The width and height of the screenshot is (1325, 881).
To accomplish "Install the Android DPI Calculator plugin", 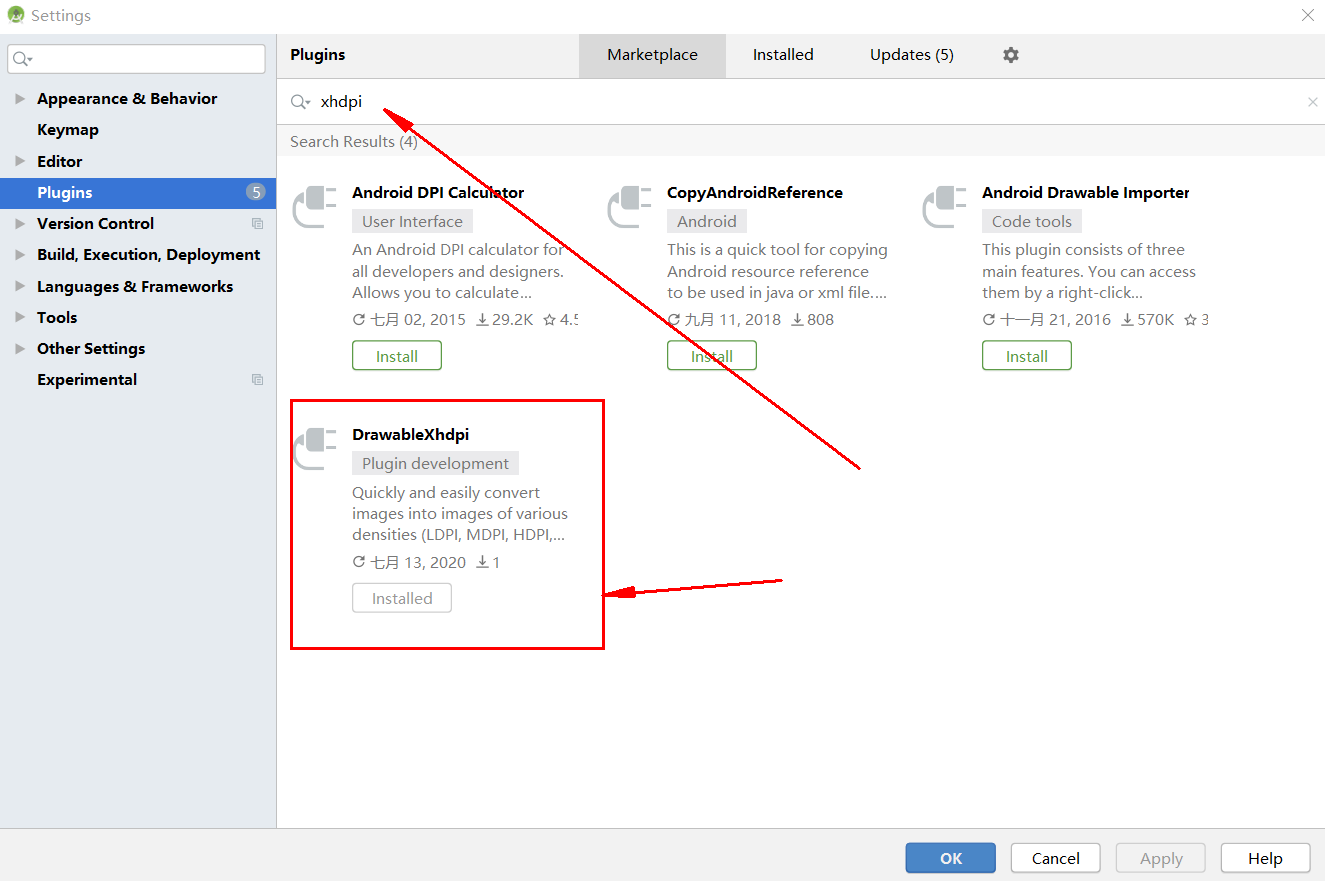I will coord(396,355).
